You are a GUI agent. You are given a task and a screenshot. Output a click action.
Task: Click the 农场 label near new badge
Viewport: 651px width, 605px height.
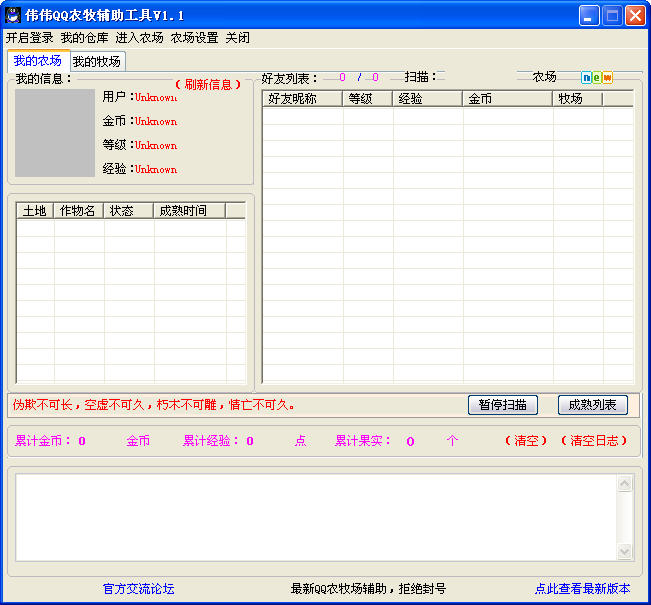[x=544, y=77]
